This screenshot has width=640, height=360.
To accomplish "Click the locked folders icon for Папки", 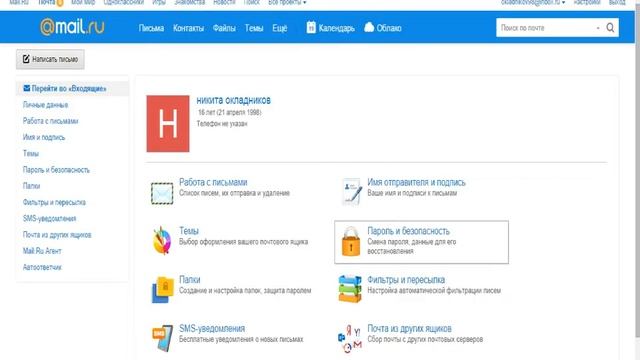I will tap(162, 290).
